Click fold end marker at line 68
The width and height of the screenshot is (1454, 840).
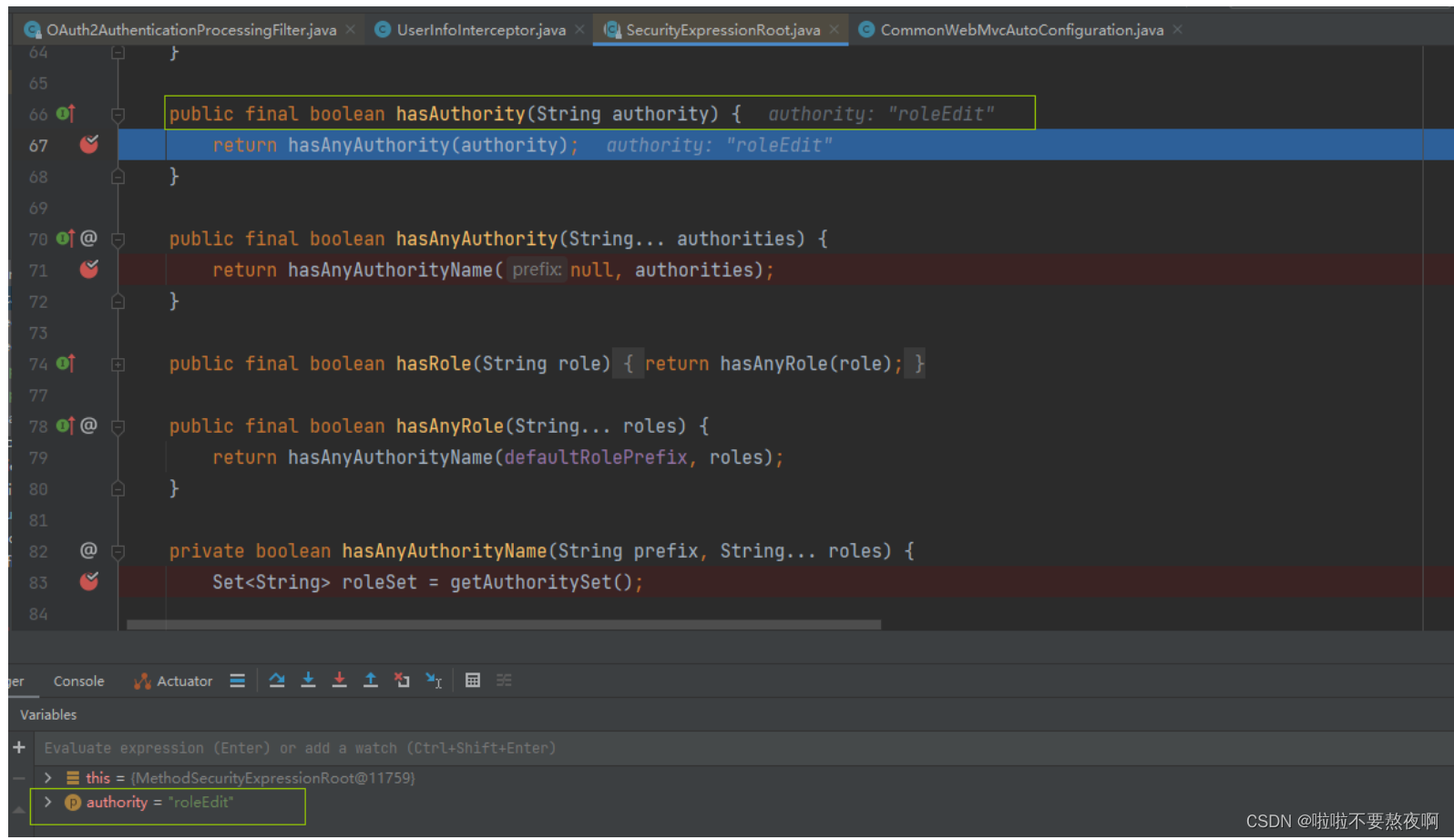point(118,177)
